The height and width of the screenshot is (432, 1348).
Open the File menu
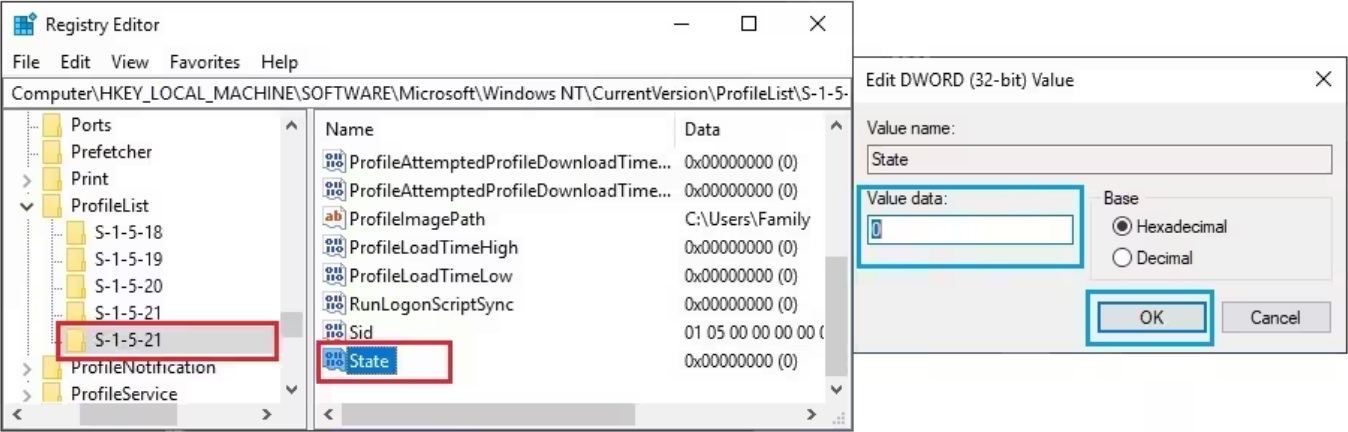click(x=26, y=62)
